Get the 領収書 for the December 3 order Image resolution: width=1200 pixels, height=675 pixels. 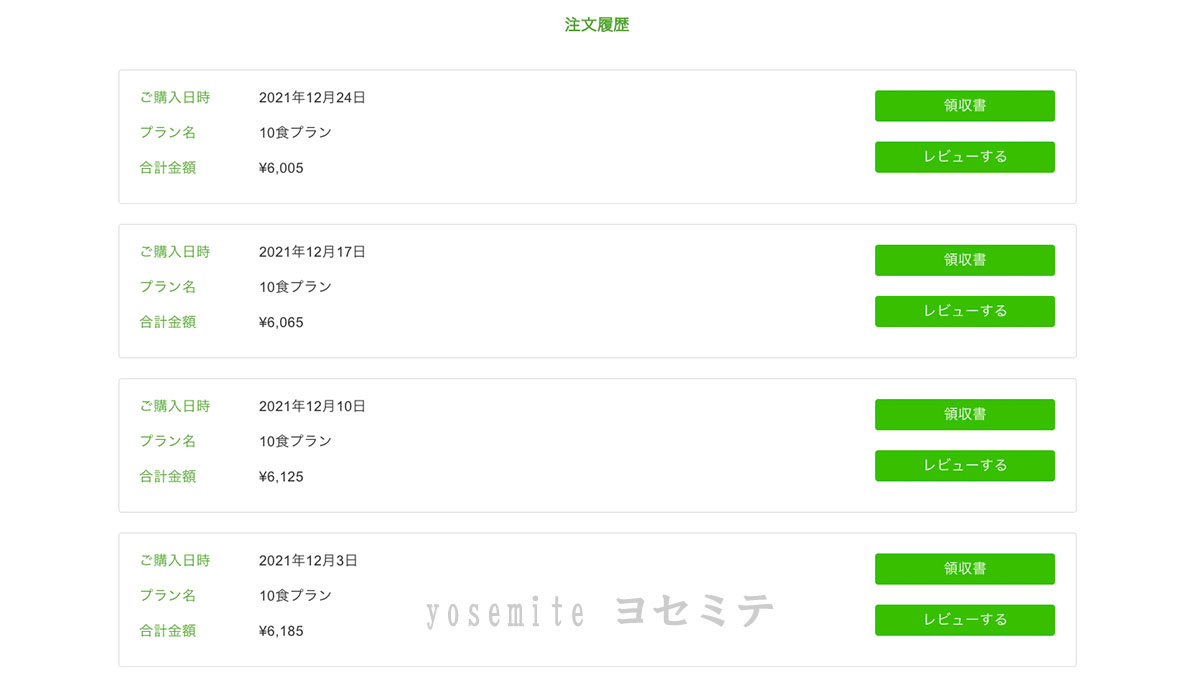pyautogui.click(x=964, y=569)
